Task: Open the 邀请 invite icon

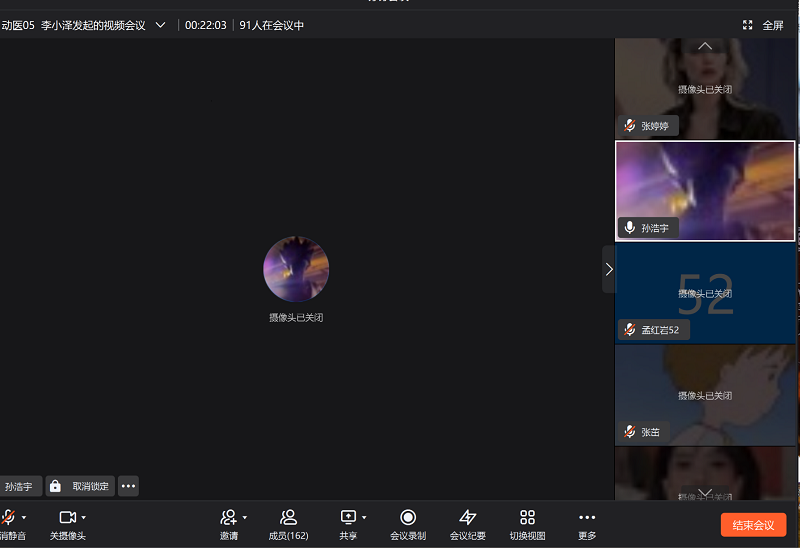Action: pyautogui.click(x=228, y=517)
